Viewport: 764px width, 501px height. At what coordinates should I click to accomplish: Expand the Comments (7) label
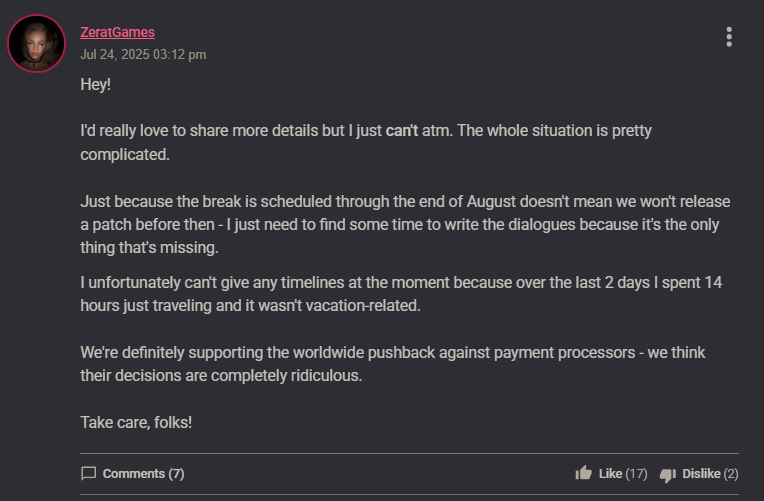pos(143,473)
